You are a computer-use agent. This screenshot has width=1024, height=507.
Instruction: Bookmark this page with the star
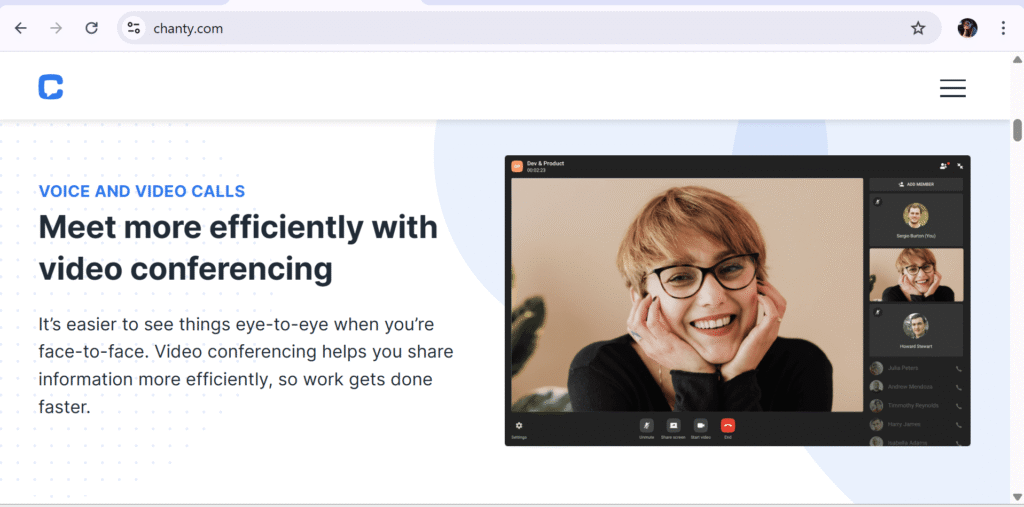[918, 28]
